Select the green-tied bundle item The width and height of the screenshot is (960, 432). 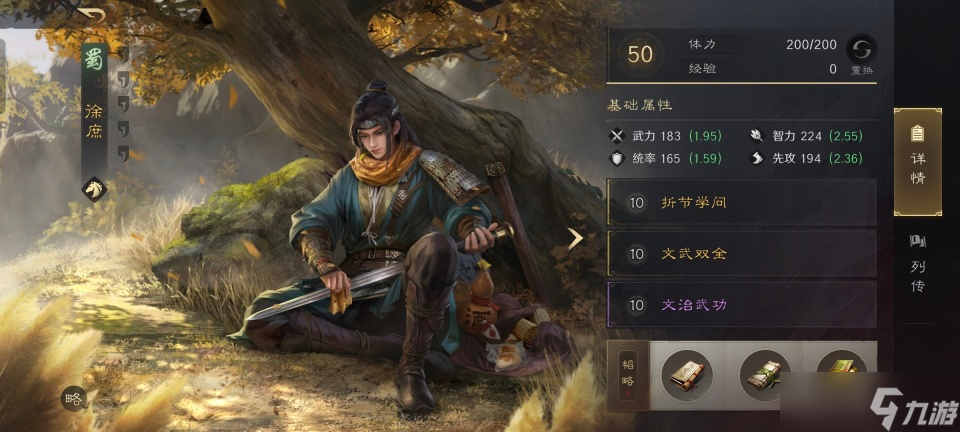765,375
